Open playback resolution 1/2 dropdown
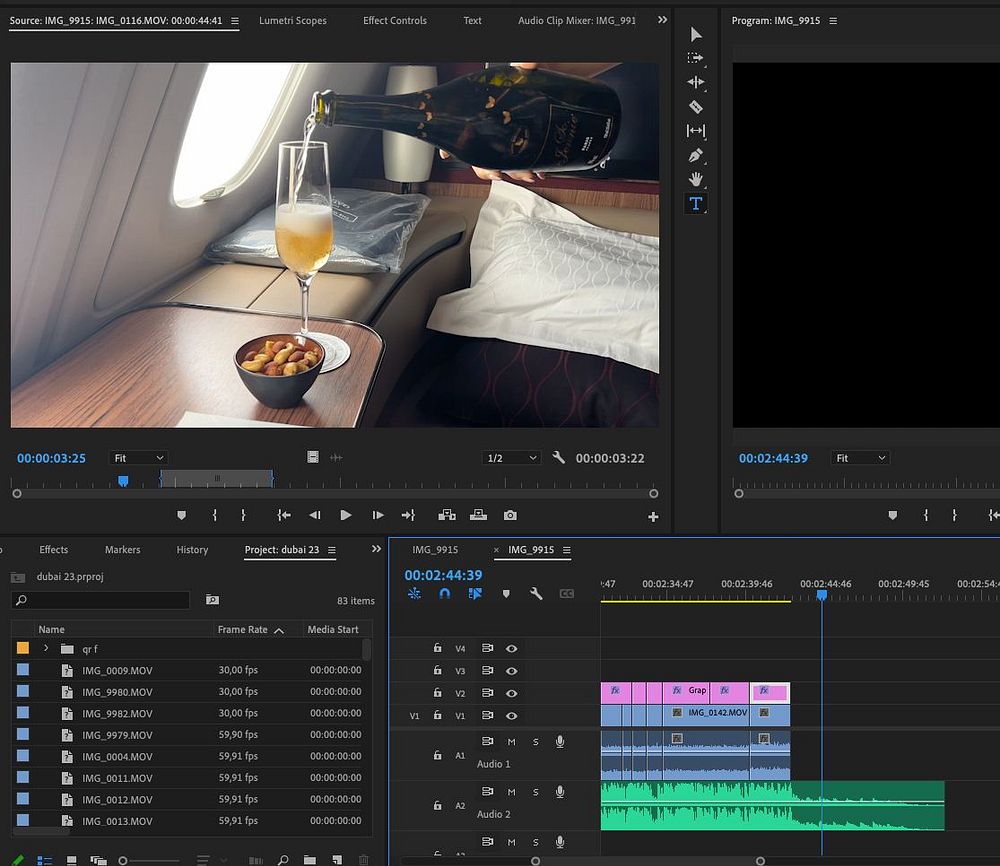The width and height of the screenshot is (1000, 866). [x=511, y=458]
